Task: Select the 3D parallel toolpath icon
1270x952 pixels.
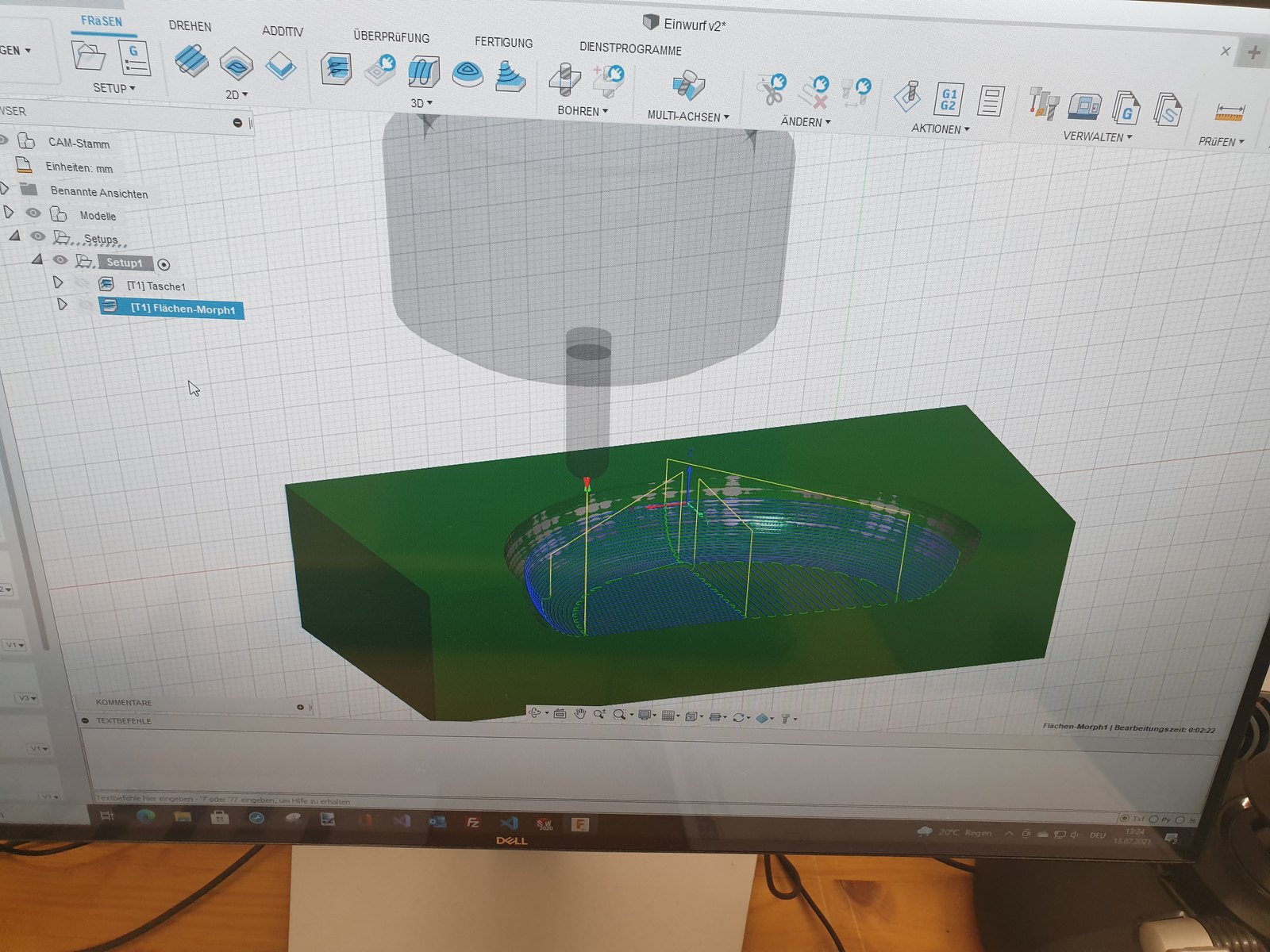Action: (x=424, y=72)
